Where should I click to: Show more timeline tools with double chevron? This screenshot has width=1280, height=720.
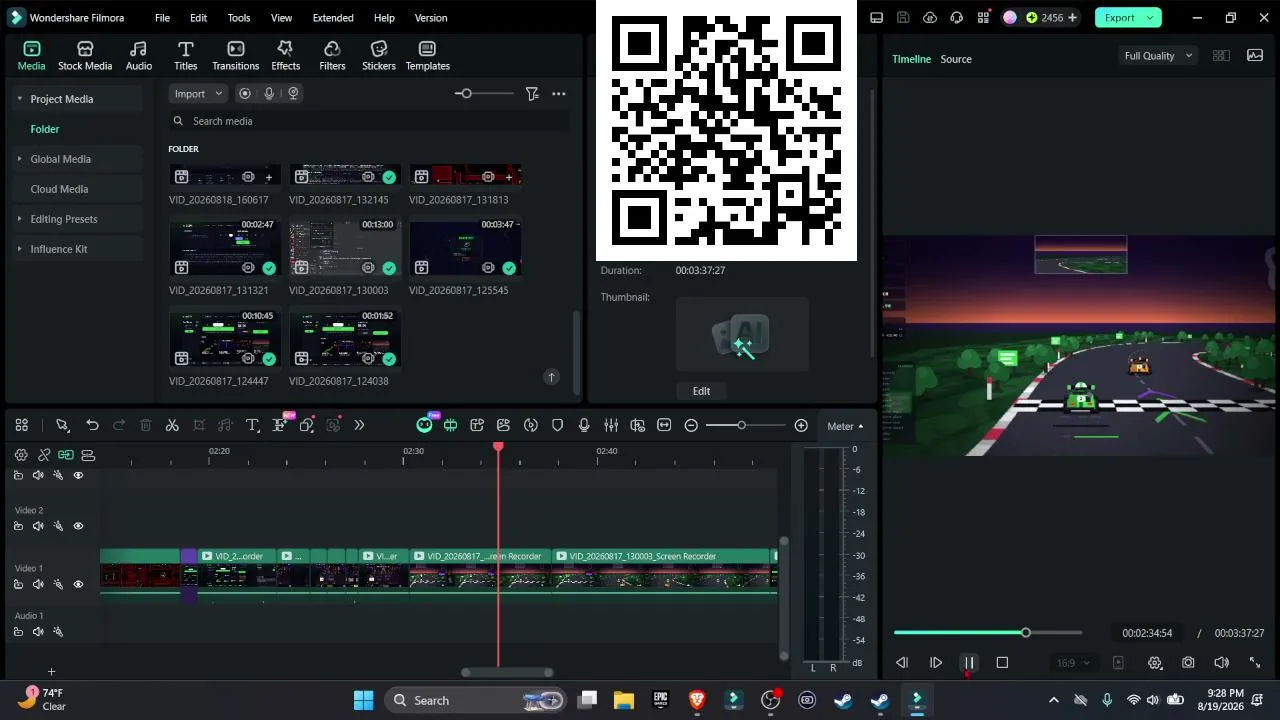359,425
